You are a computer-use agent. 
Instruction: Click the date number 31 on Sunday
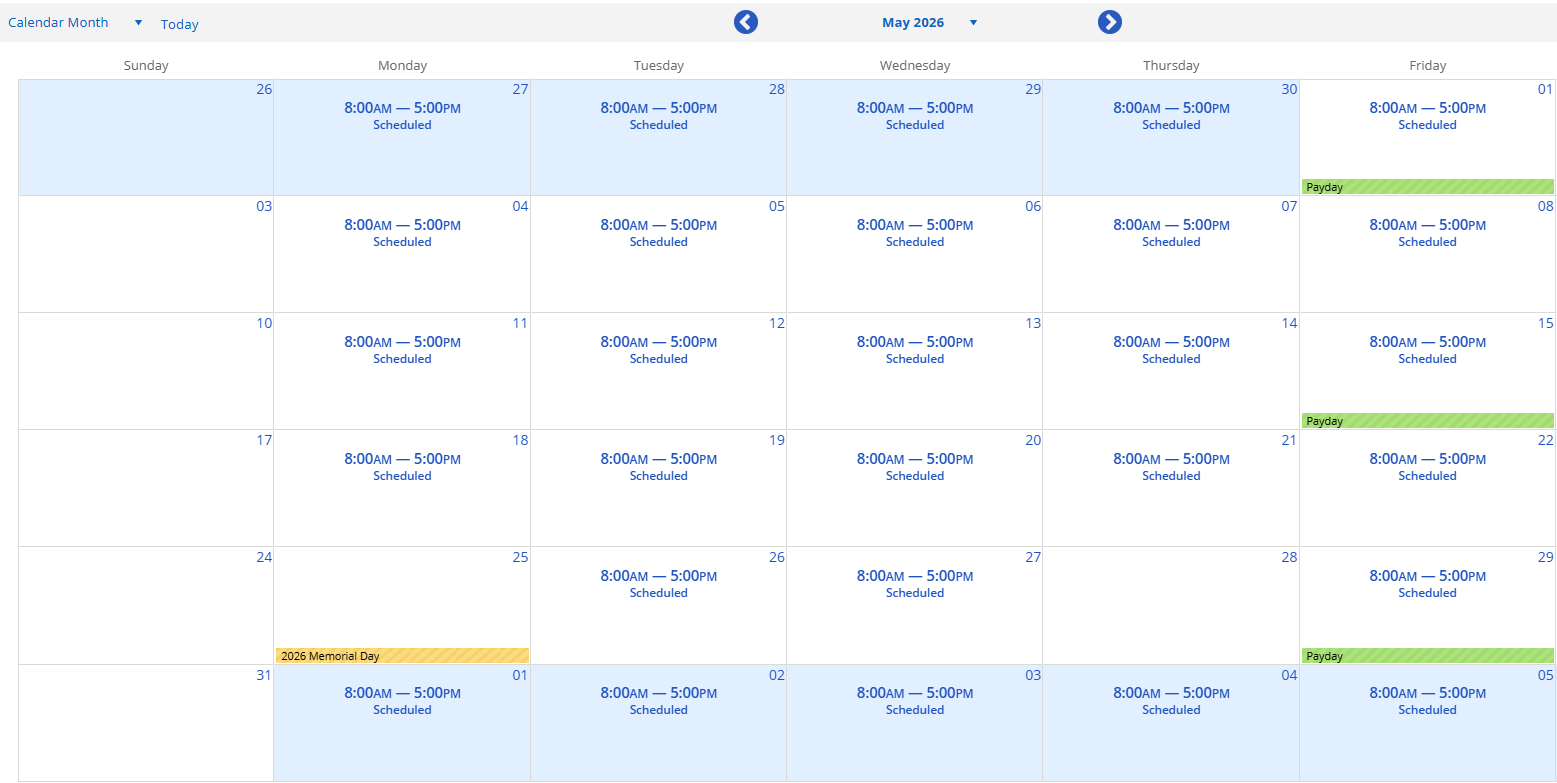point(264,675)
